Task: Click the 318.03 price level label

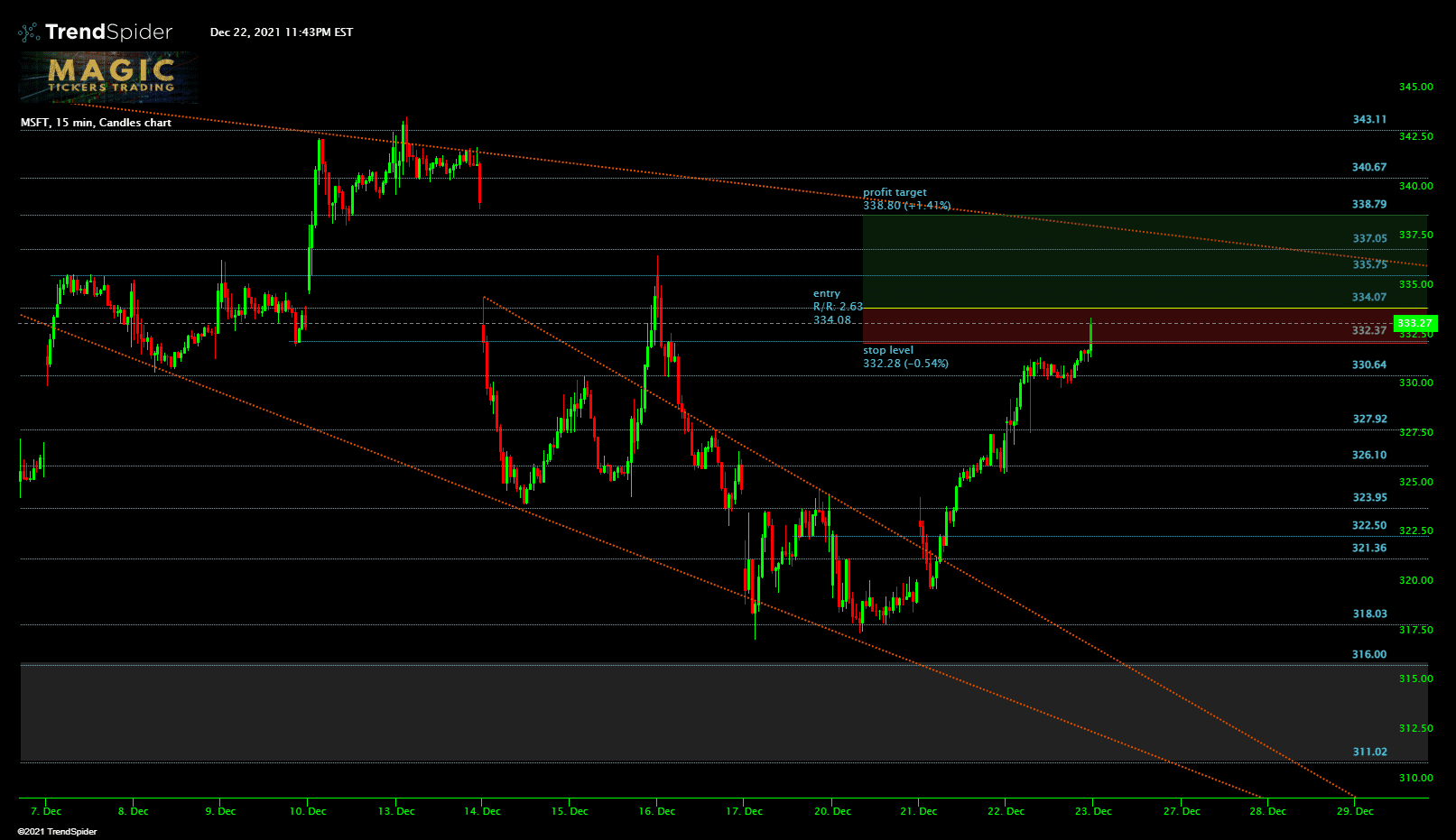Action: pyautogui.click(x=1369, y=614)
